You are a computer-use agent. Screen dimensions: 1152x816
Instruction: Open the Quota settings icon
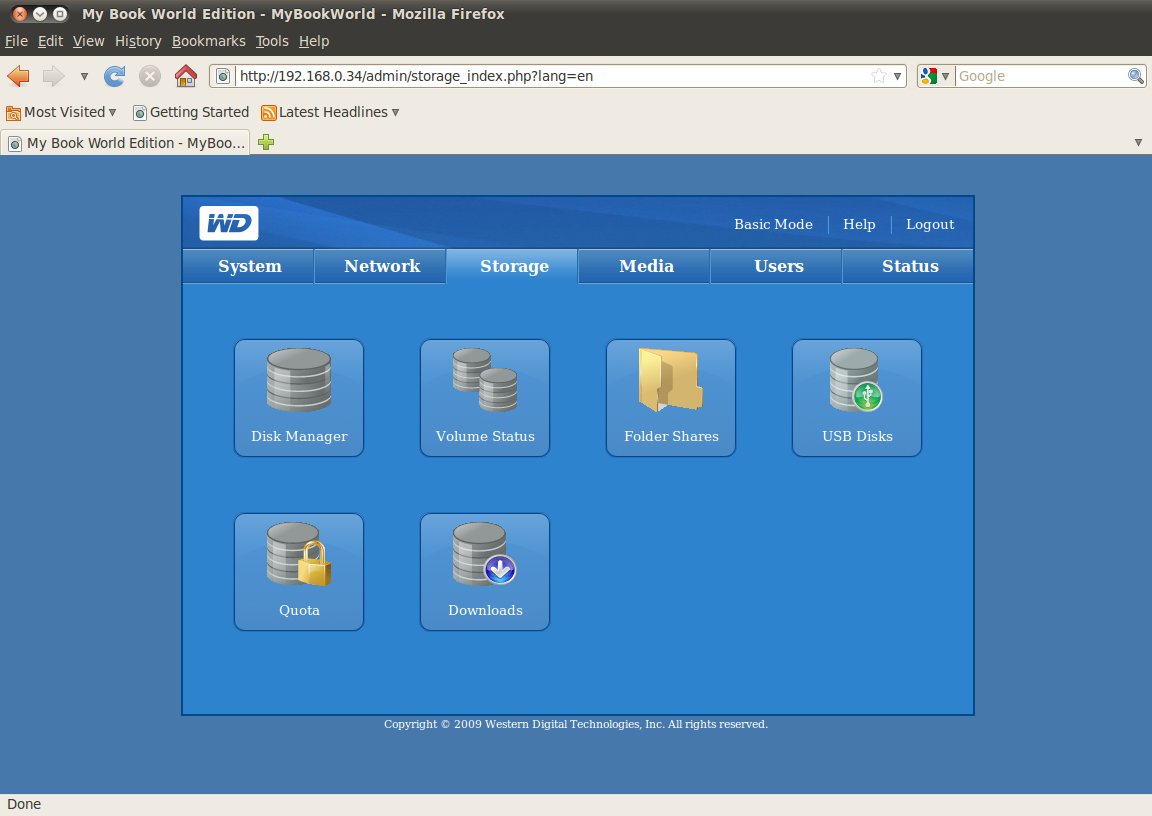pyautogui.click(x=299, y=571)
